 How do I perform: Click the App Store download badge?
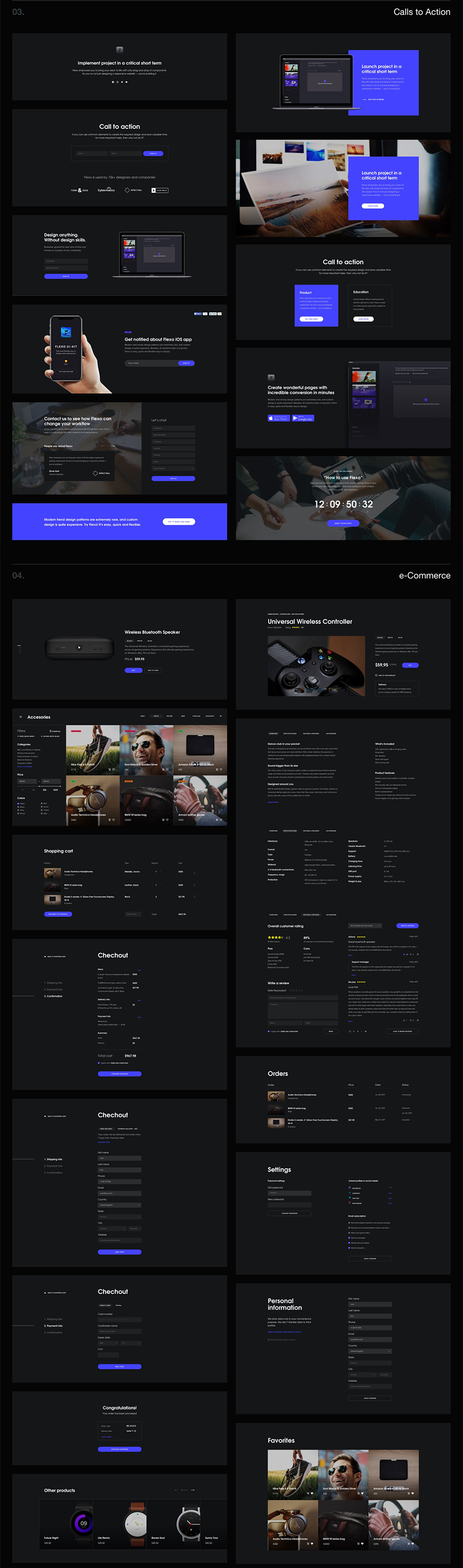(x=278, y=418)
